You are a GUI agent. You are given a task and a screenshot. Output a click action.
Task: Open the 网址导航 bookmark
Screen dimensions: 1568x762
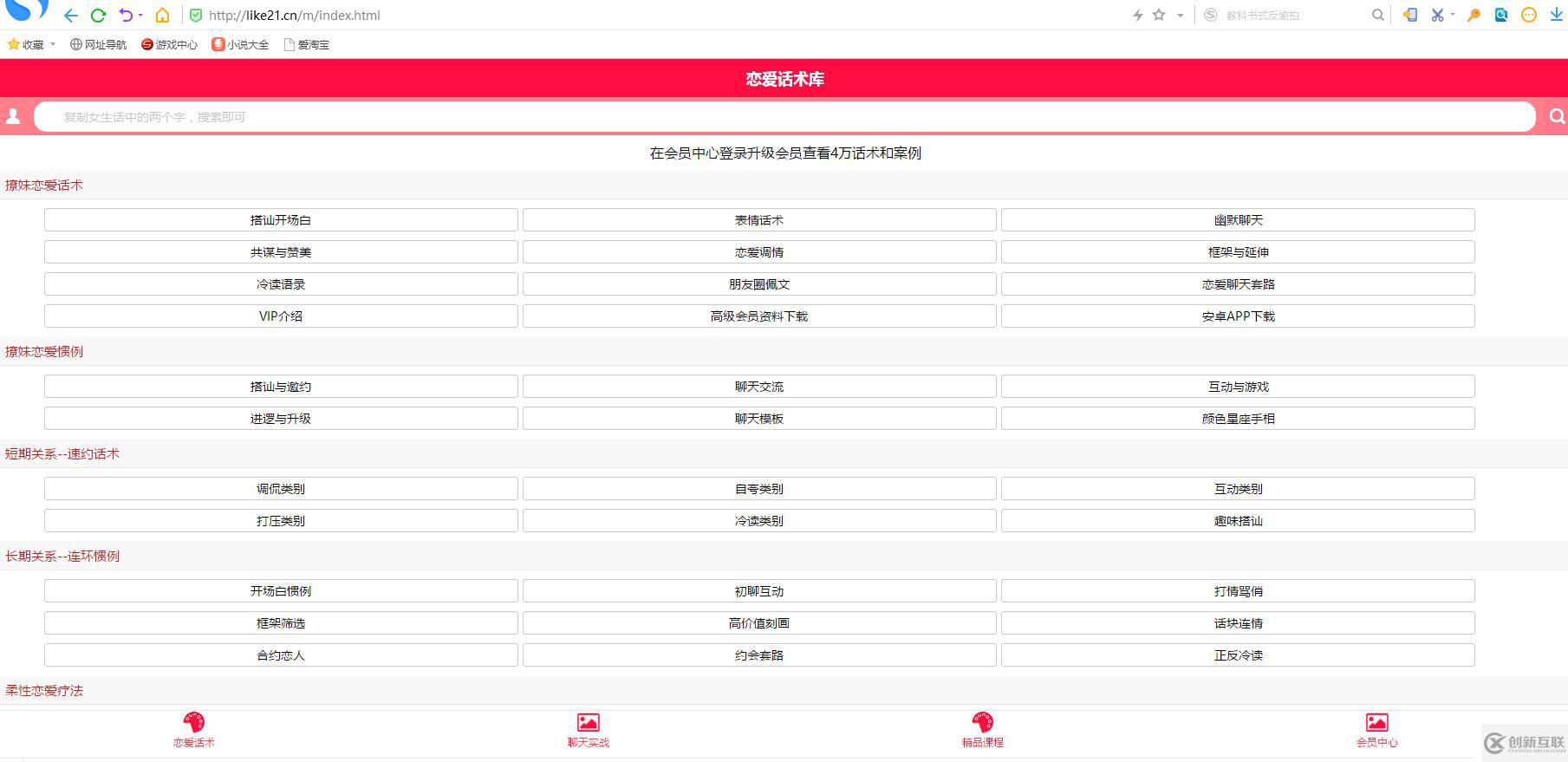(x=98, y=44)
